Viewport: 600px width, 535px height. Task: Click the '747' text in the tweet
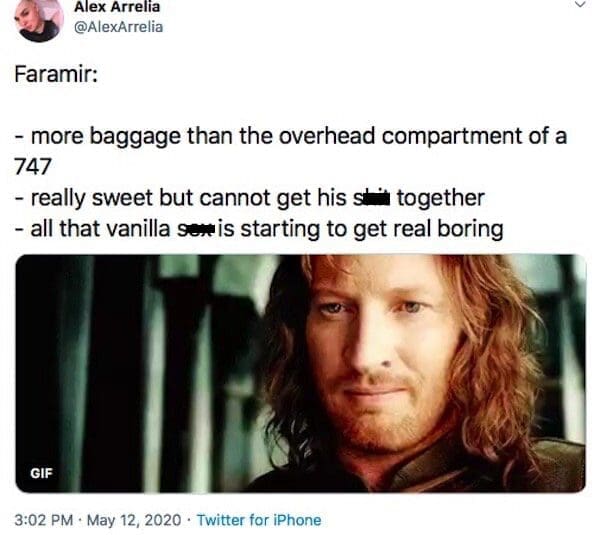33,167
